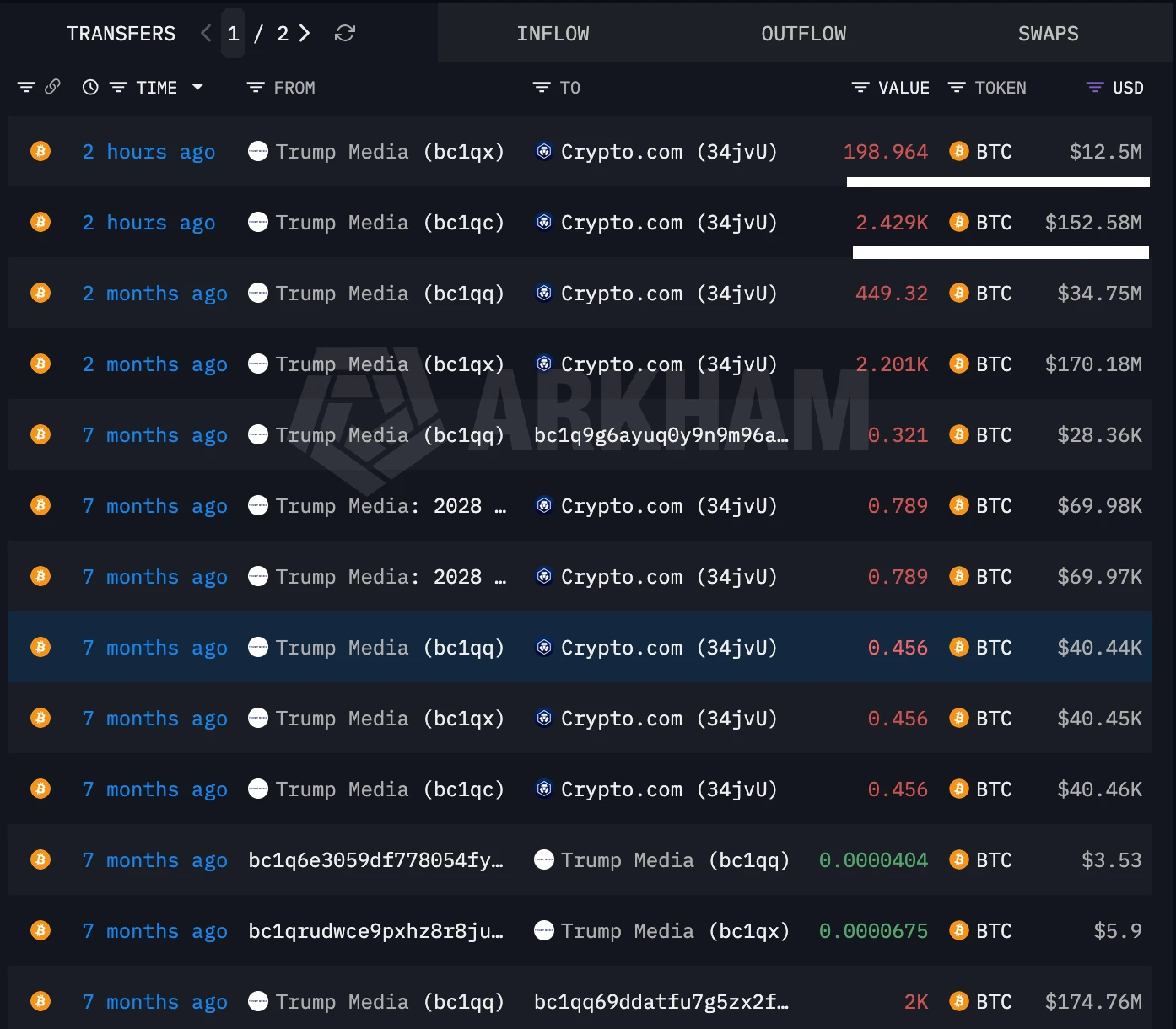Open Trump Media (bc1qx) recipient of $5.9 row

click(676, 931)
